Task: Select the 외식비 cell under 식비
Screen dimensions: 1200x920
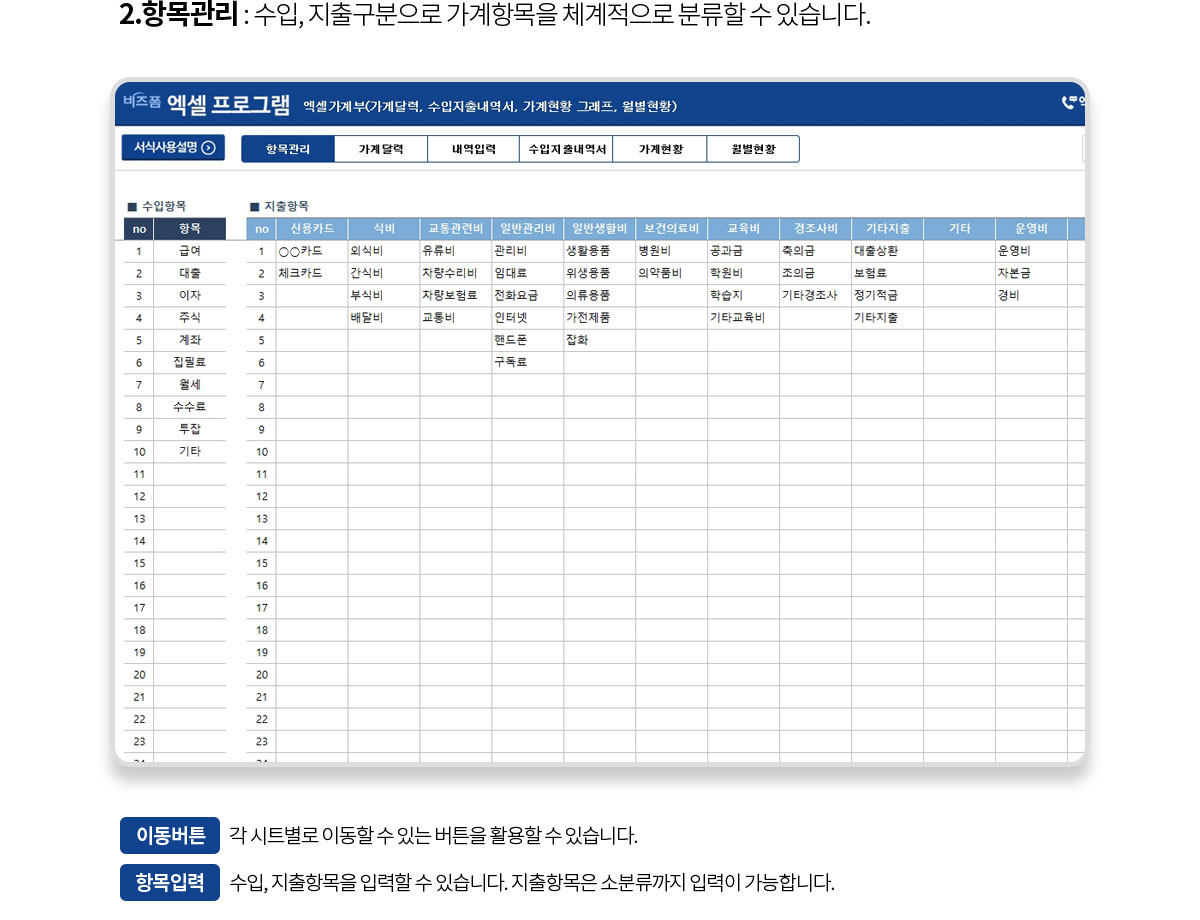Action: tap(383, 251)
